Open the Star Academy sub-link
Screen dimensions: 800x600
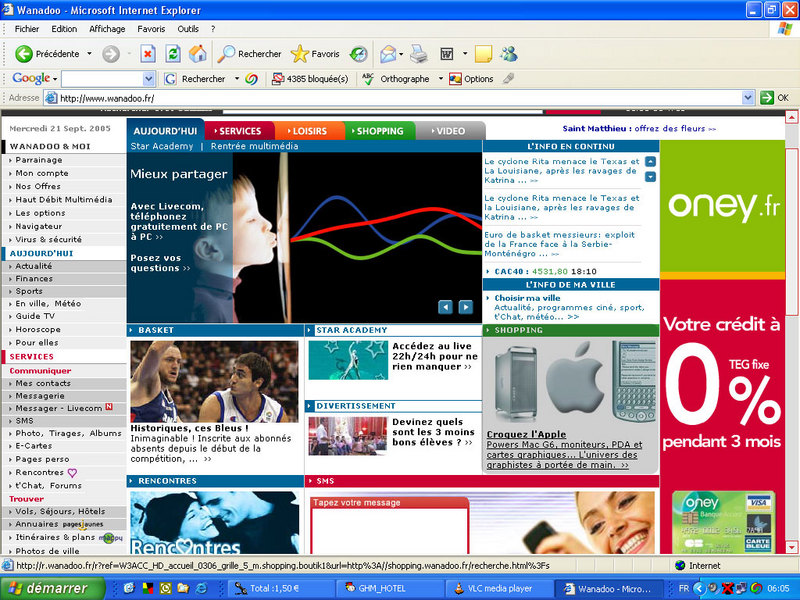click(162, 146)
